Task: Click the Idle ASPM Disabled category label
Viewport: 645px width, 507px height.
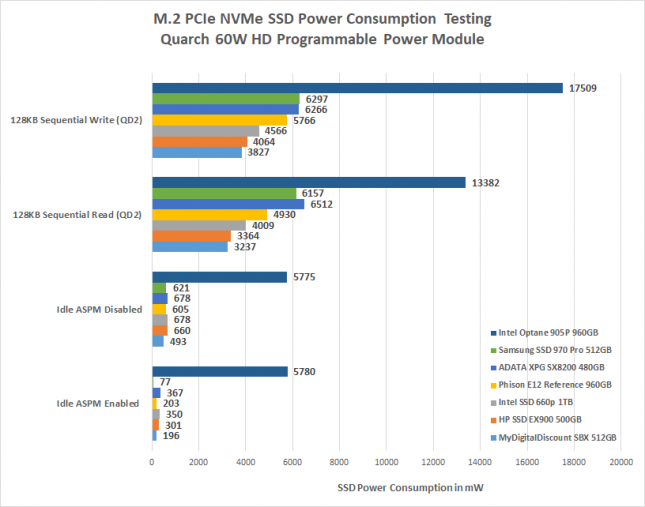Action: pos(99,310)
